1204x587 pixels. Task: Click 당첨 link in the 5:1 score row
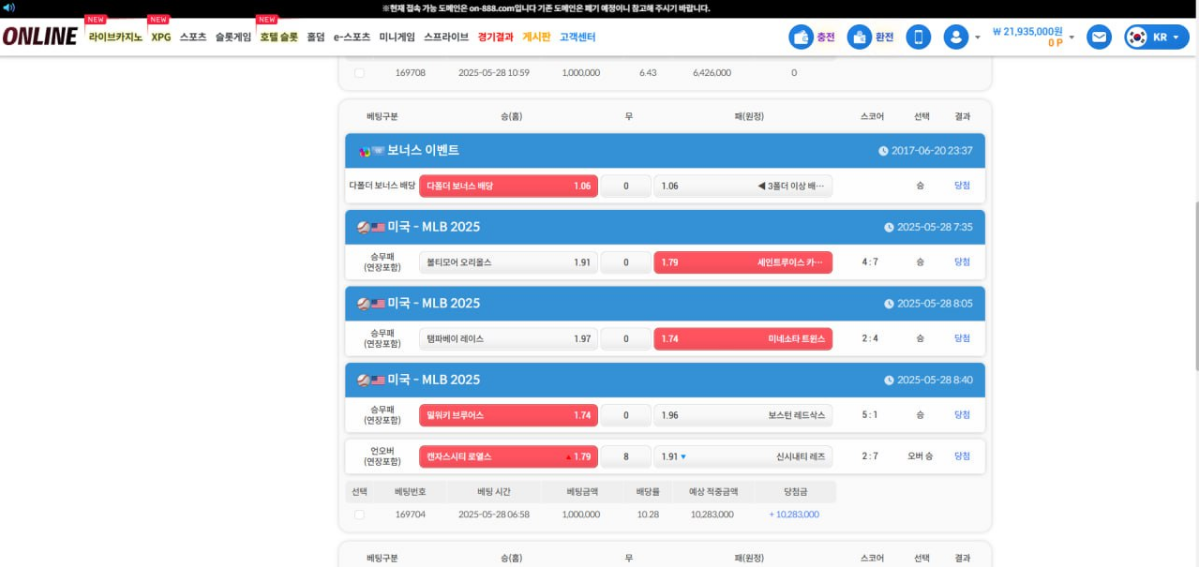point(962,415)
